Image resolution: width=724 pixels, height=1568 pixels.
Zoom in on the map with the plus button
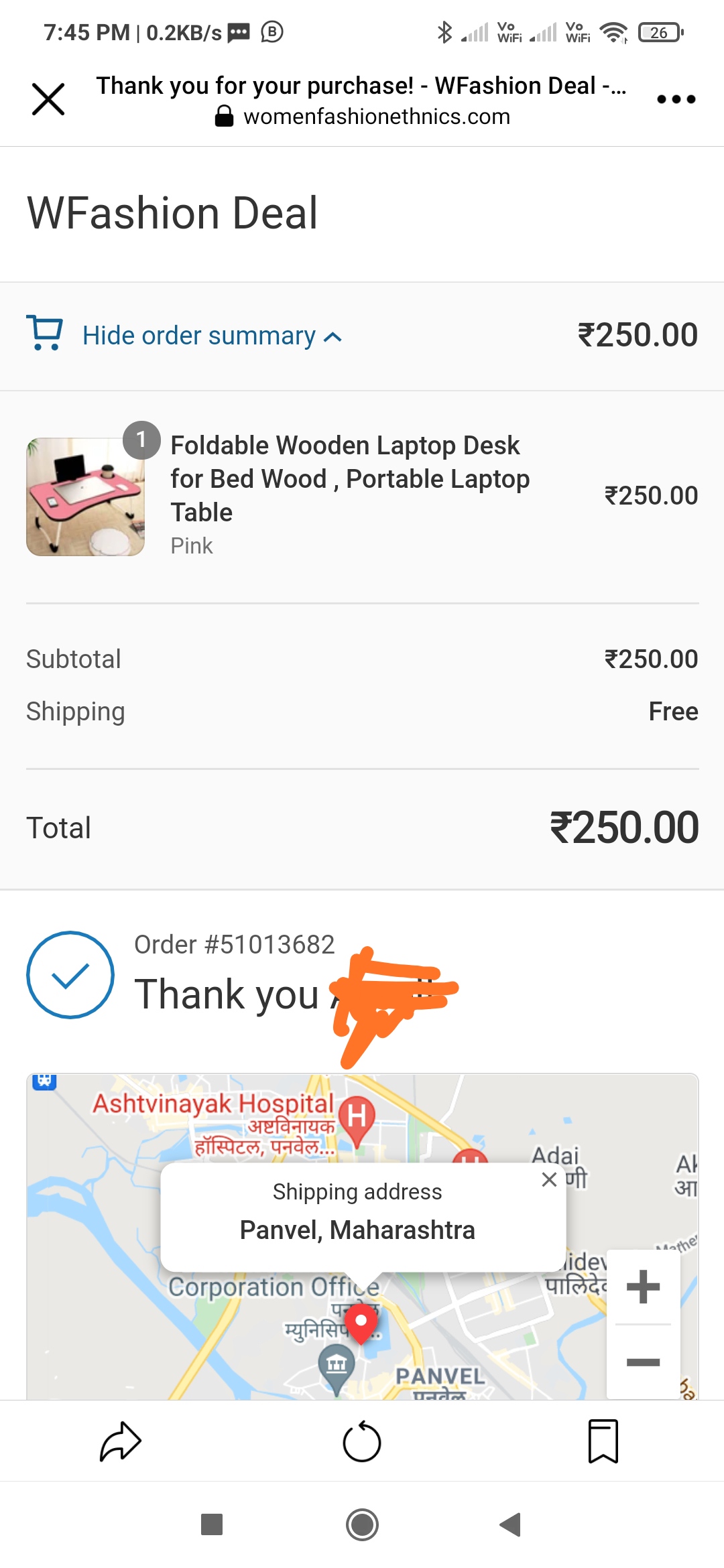coord(643,1287)
